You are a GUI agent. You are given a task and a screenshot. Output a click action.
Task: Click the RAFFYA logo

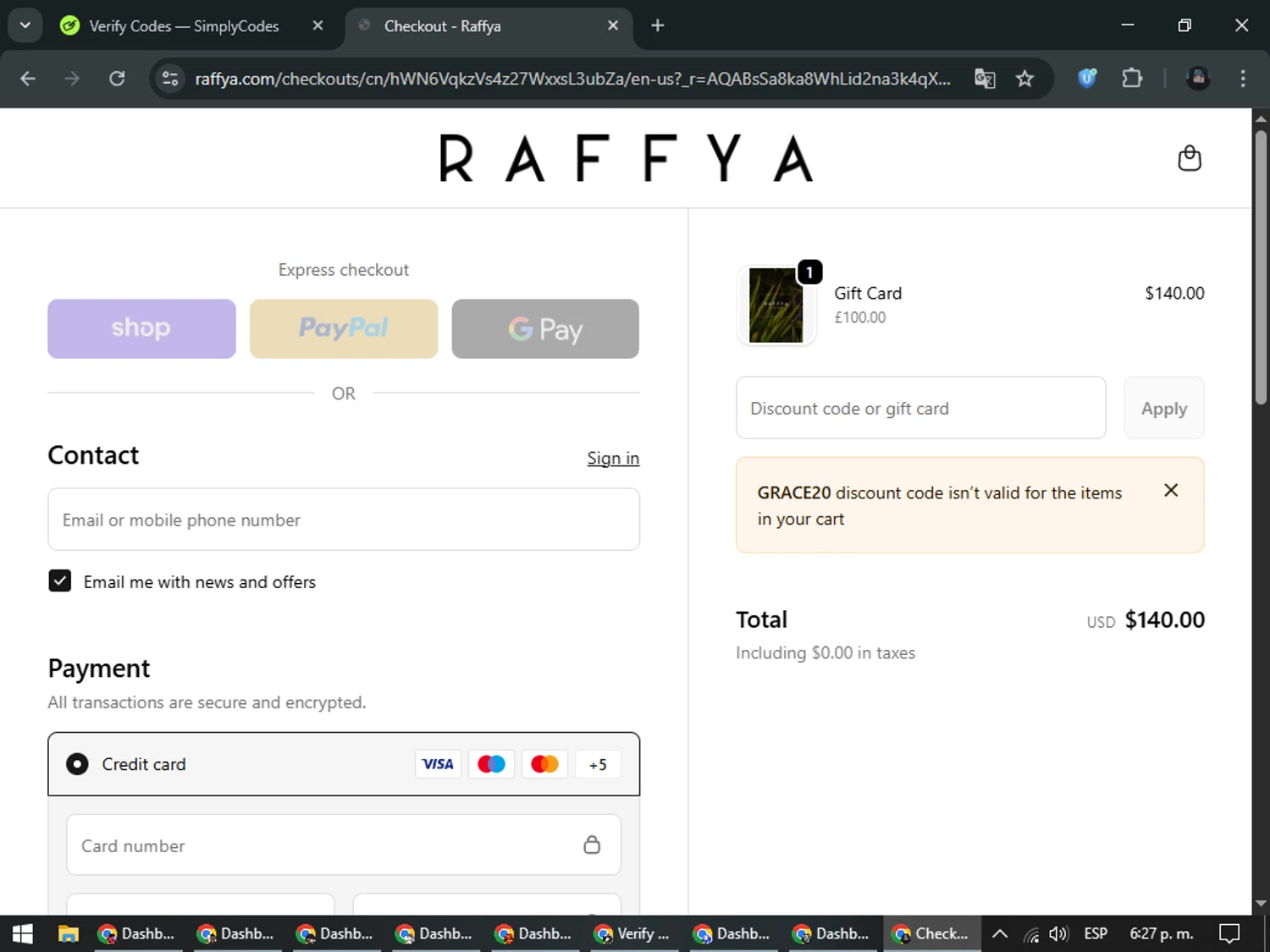[626, 158]
